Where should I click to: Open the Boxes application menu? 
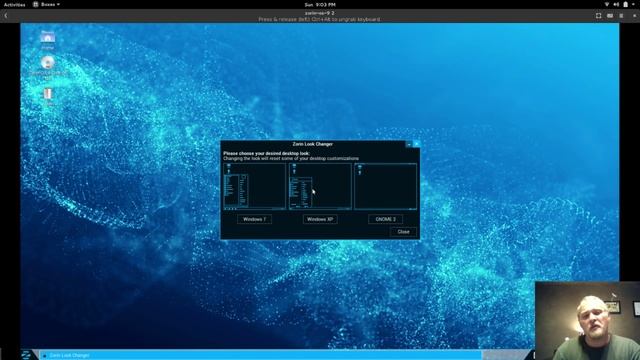tap(47, 4)
